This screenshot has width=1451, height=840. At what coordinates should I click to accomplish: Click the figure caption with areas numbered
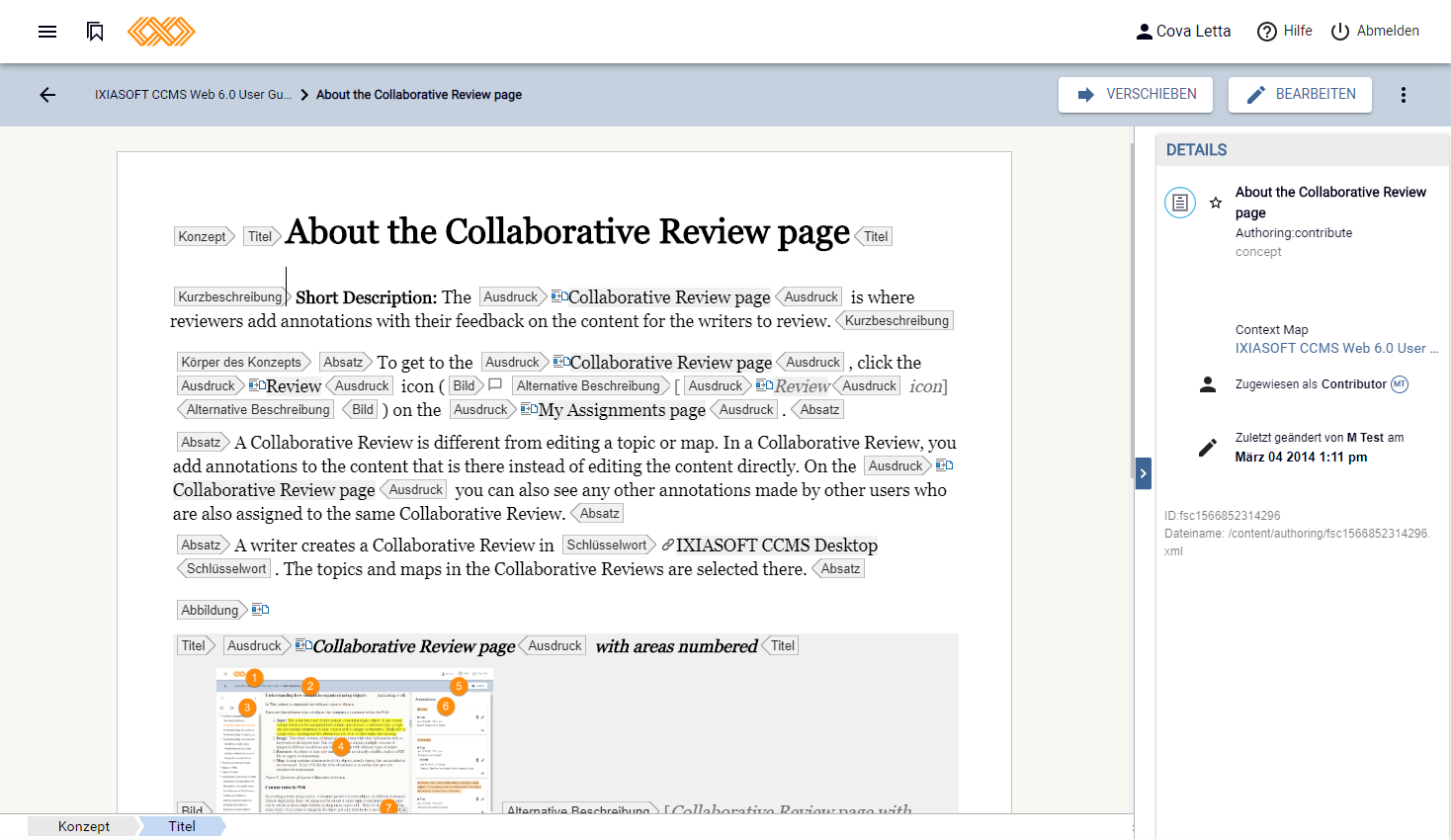pyautogui.click(x=676, y=646)
